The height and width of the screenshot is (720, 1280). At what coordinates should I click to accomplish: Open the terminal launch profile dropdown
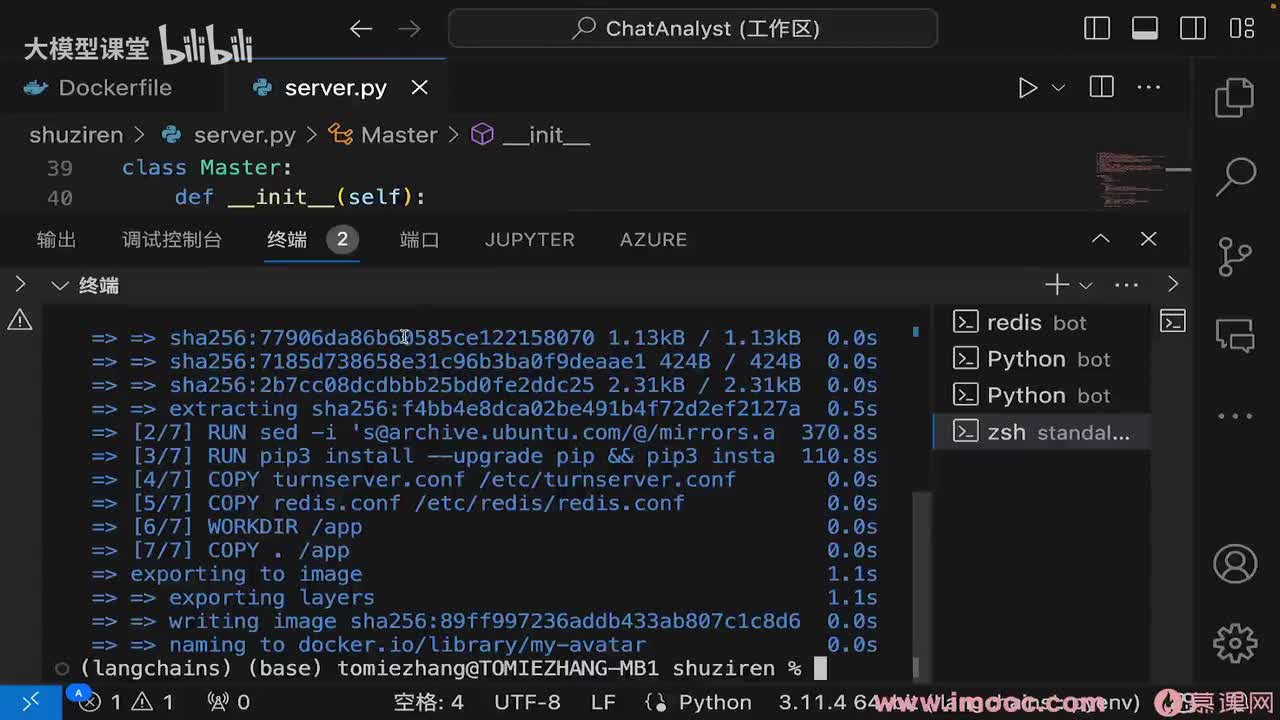coord(1085,286)
